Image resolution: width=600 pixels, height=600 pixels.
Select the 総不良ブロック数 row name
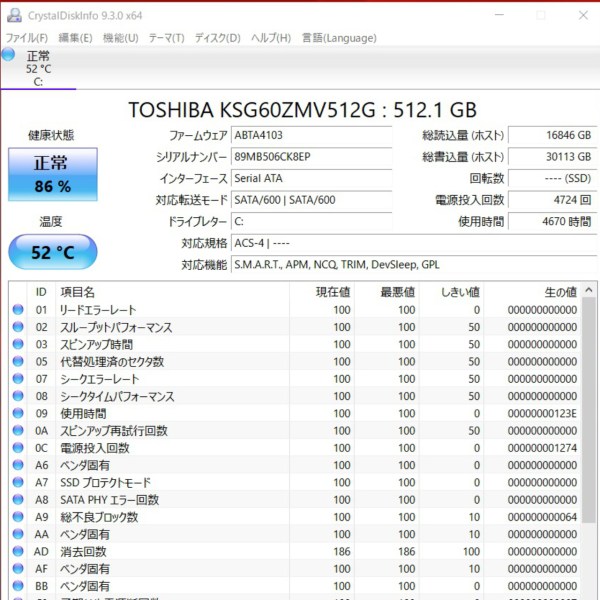99,517
